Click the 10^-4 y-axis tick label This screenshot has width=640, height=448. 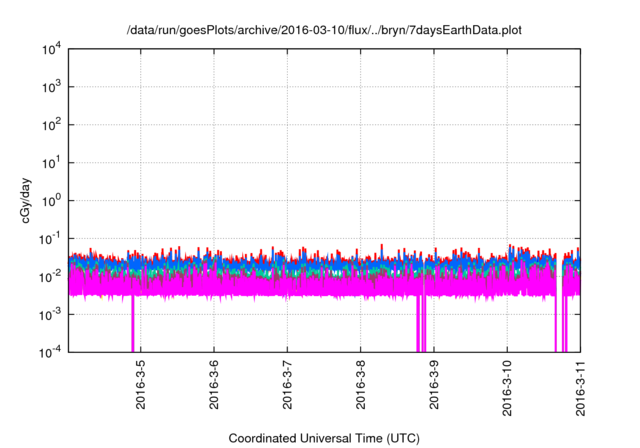(50, 352)
